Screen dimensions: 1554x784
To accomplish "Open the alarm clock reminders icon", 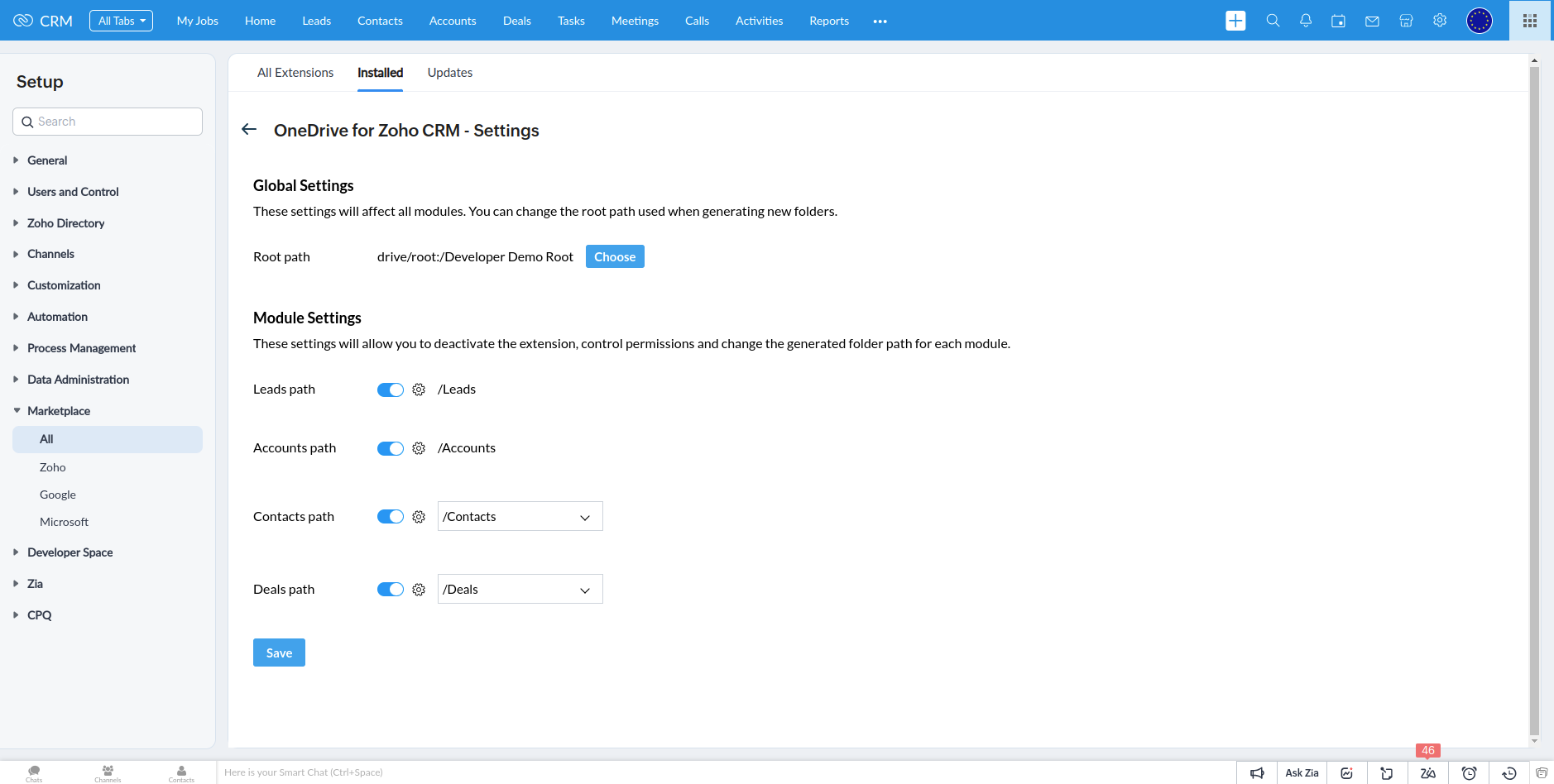I will (1469, 773).
